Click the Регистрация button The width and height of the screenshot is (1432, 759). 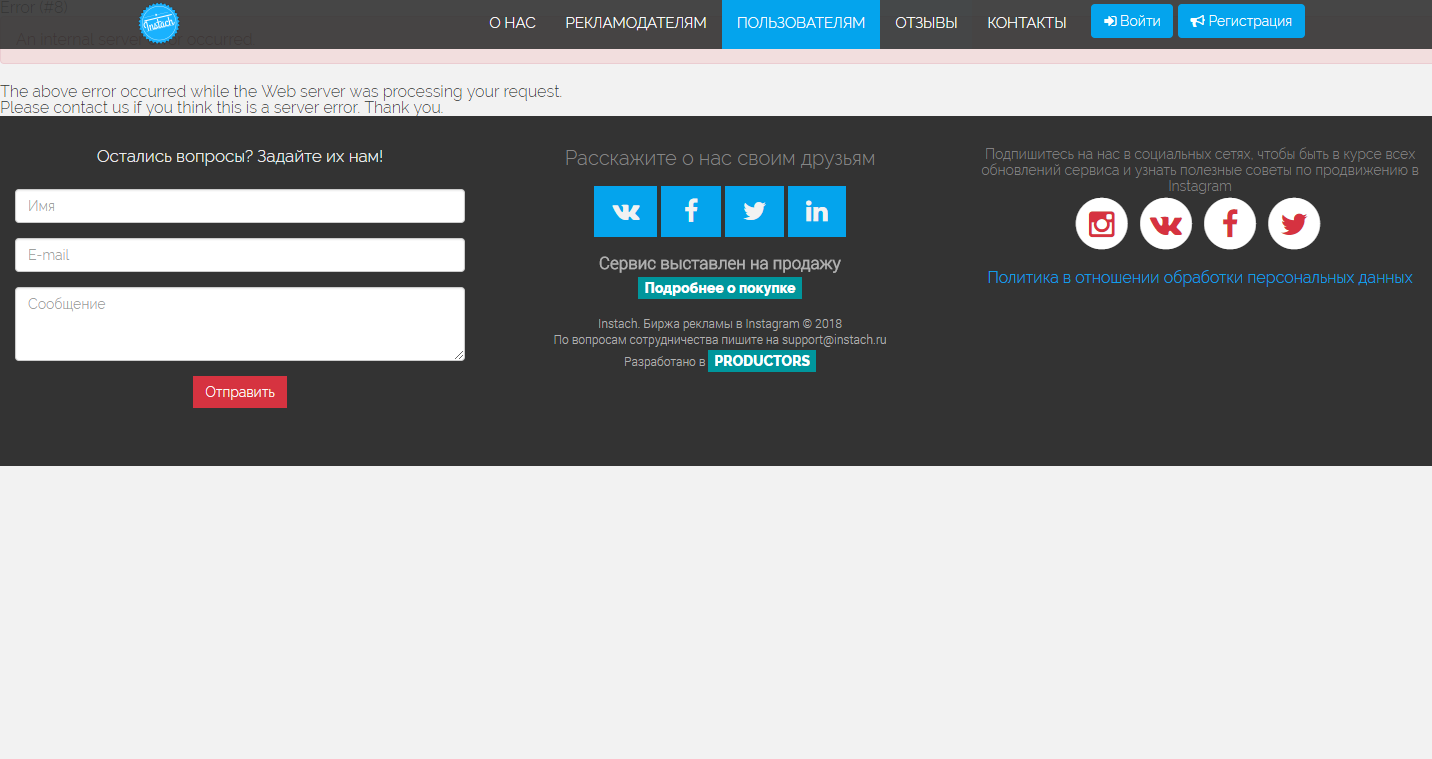click(x=1241, y=21)
